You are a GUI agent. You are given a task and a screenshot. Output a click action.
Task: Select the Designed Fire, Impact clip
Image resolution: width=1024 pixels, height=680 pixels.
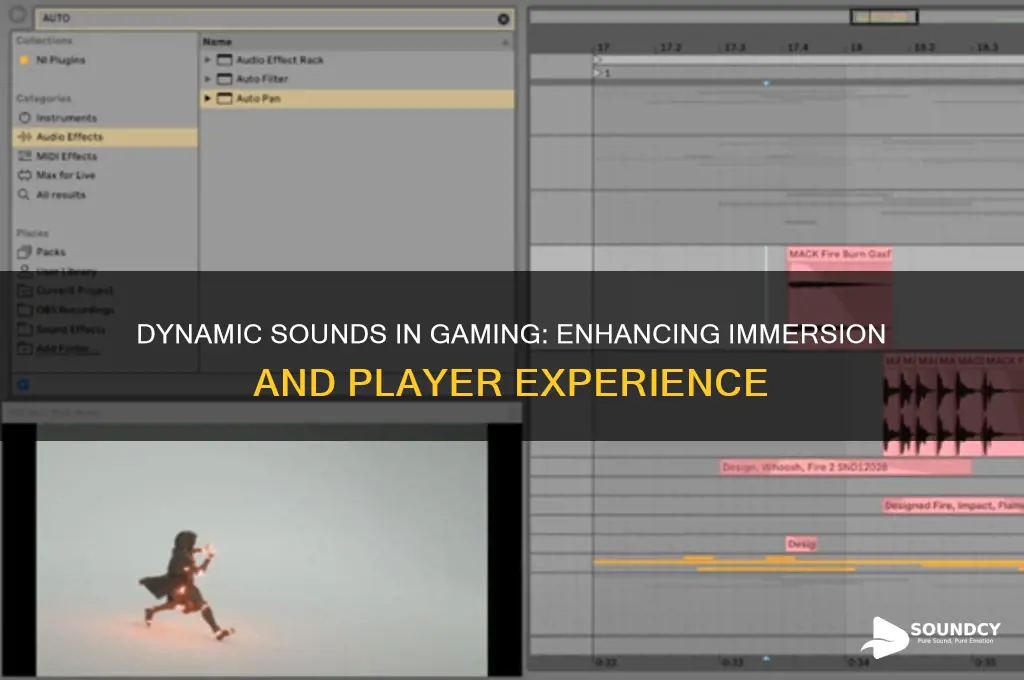pyautogui.click(x=953, y=505)
